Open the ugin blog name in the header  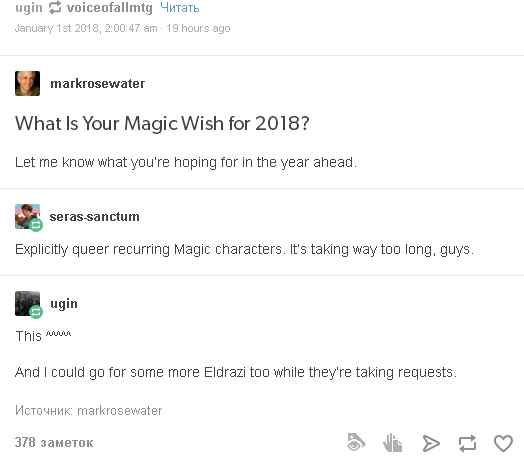pos(29,8)
